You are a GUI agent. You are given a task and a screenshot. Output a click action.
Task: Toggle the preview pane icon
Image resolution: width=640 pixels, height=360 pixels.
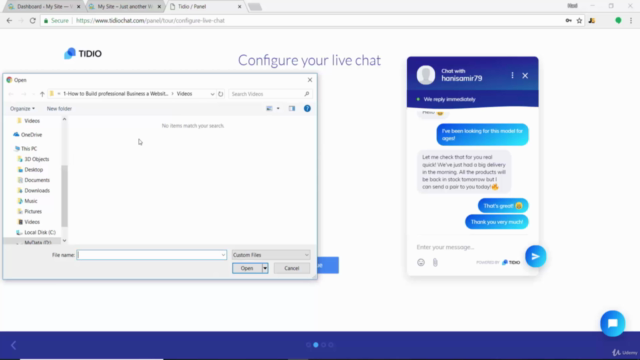point(292,109)
